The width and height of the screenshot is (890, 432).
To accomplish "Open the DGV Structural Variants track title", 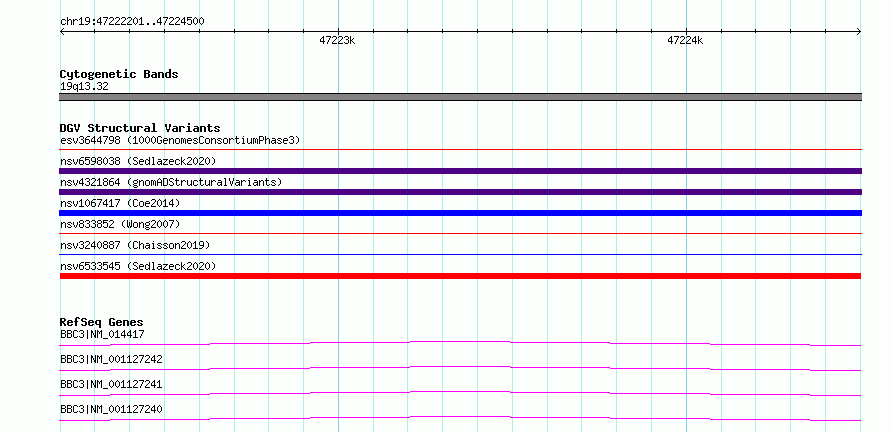I will pyautogui.click(x=140, y=128).
